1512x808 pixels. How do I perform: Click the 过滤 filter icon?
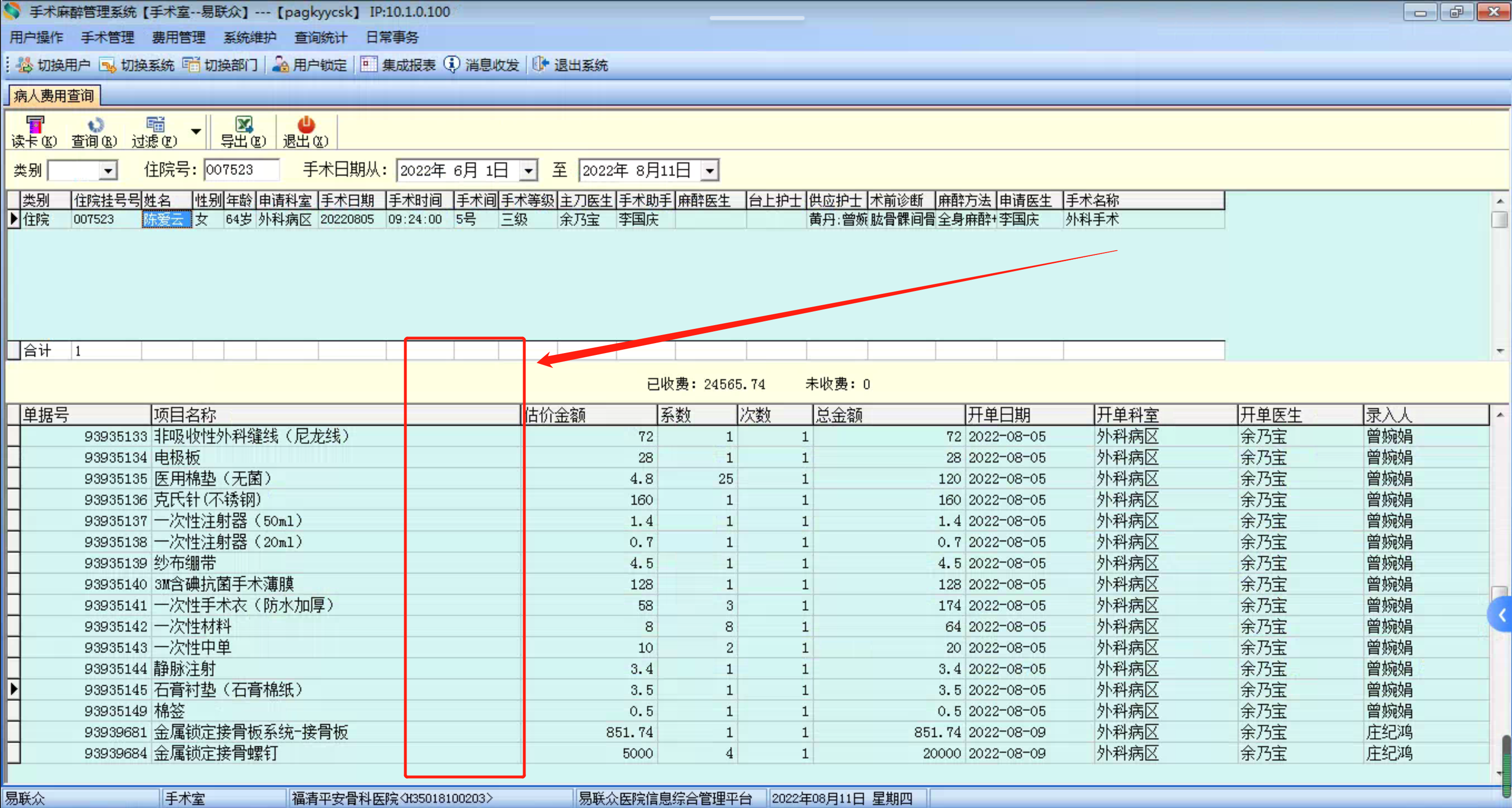coord(155,125)
